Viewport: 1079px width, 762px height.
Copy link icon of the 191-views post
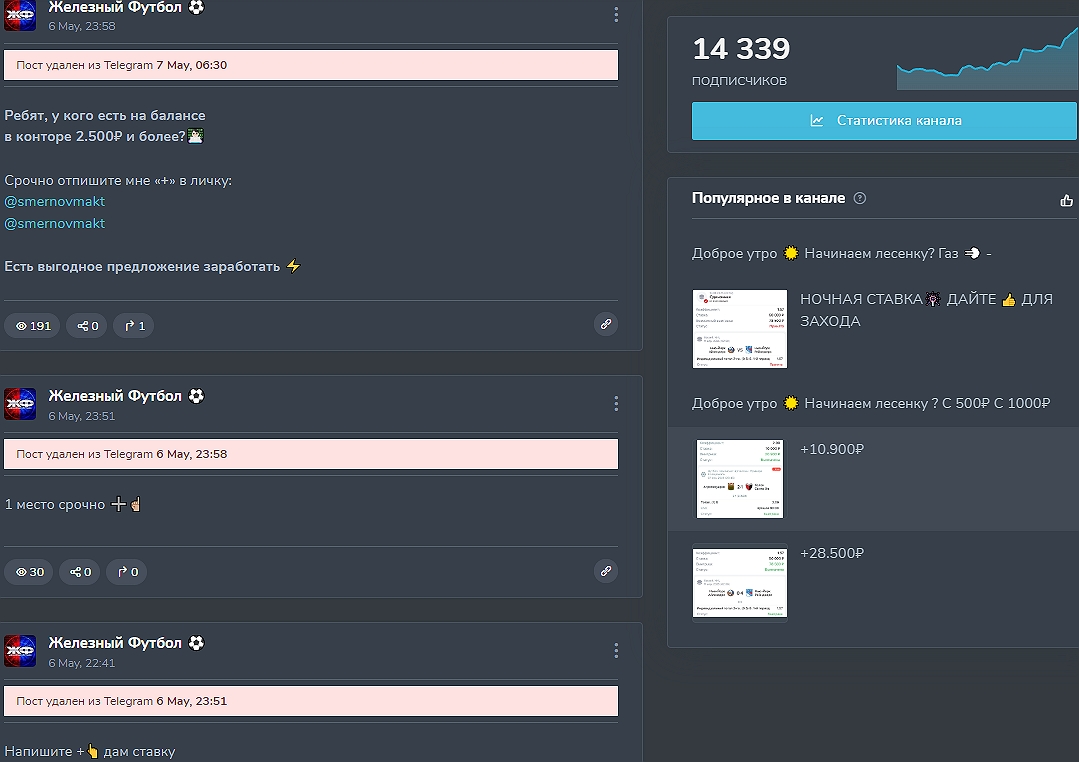click(605, 325)
